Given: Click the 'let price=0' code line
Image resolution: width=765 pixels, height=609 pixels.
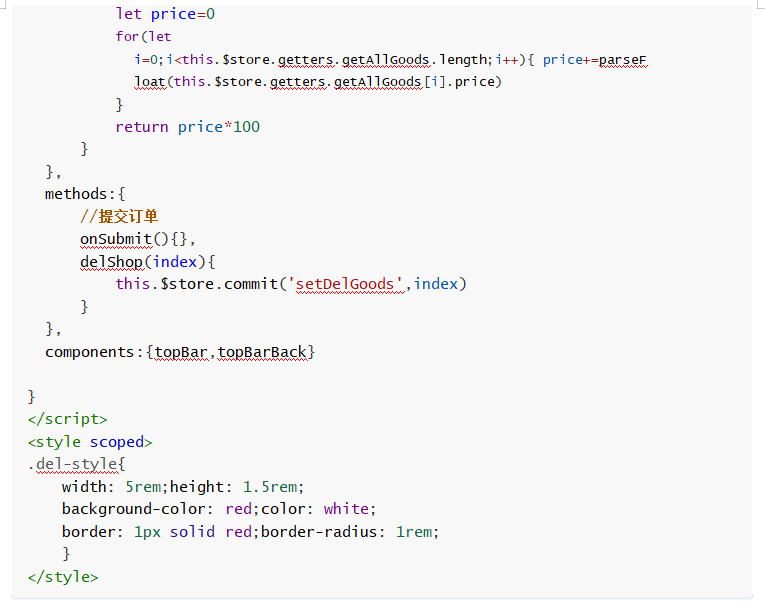Looking at the screenshot, I should (x=165, y=14).
